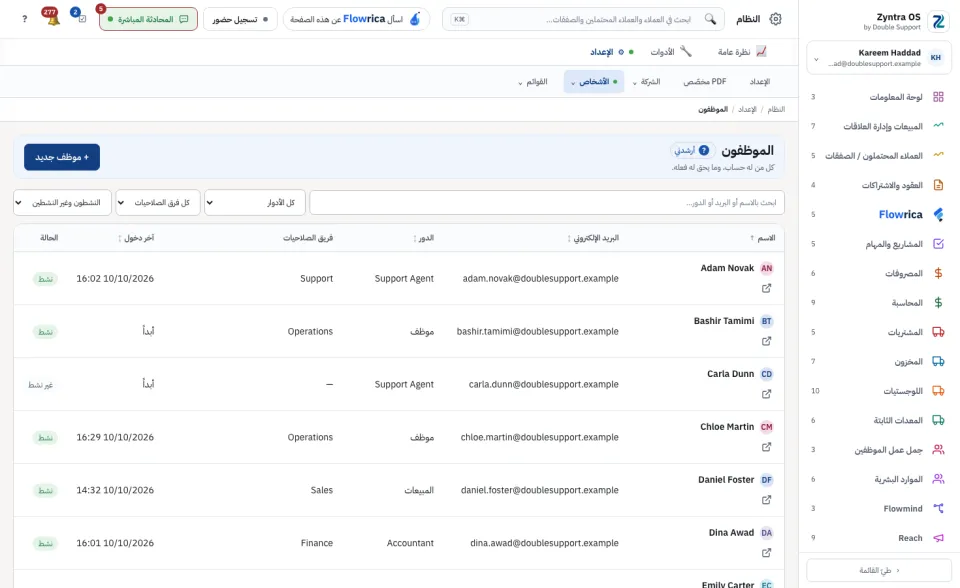
Task: Open Daniel Foster's external link icon
Action: pos(767,500)
